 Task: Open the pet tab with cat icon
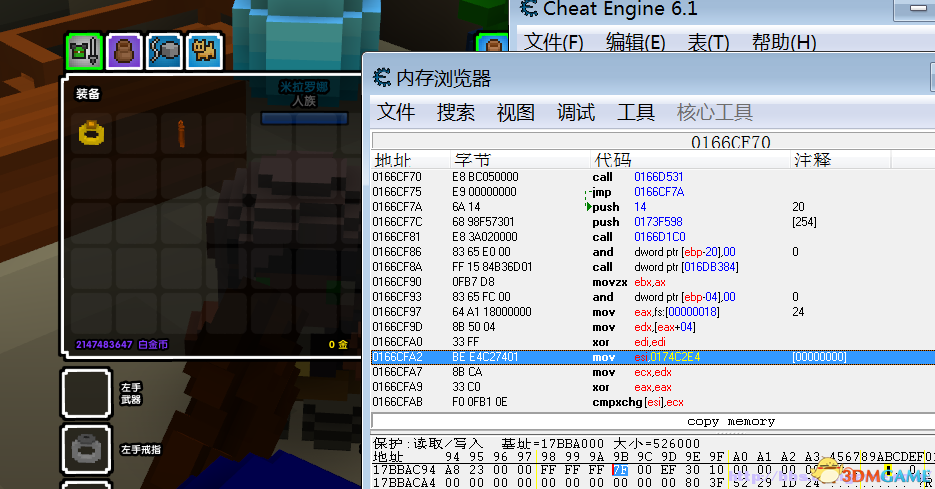click(205, 51)
